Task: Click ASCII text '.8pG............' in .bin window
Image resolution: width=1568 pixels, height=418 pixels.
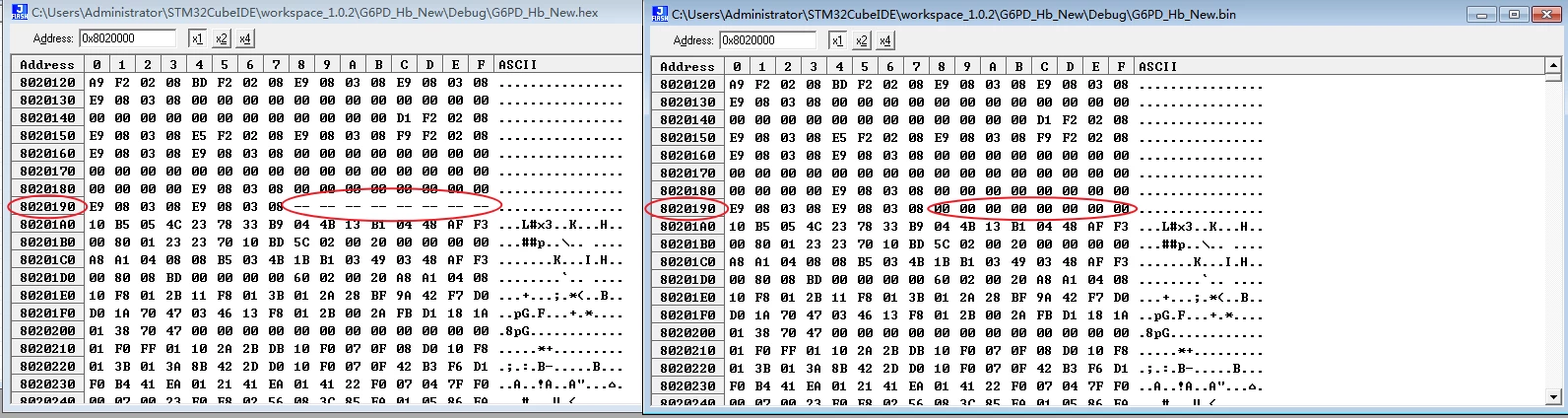Action: point(1201,332)
